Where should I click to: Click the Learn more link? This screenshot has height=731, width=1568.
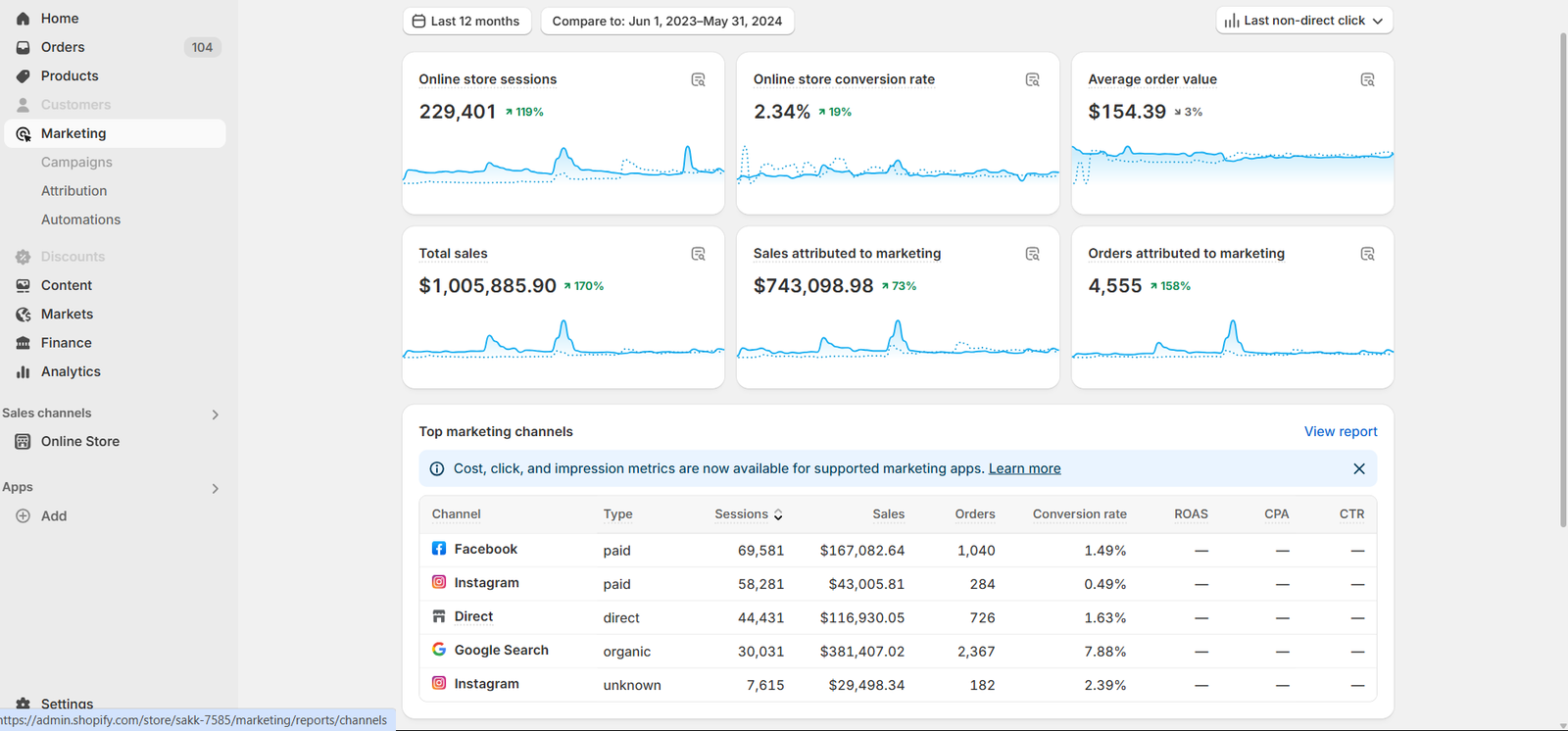[1024, 468]
